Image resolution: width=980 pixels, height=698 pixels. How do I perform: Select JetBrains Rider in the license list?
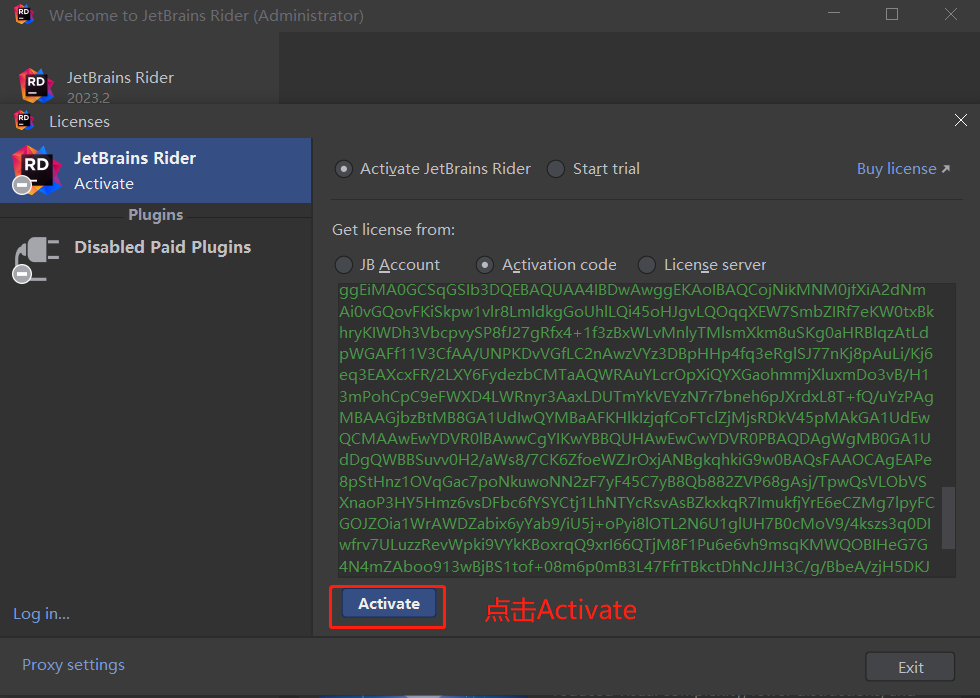(x=156, y=170)
